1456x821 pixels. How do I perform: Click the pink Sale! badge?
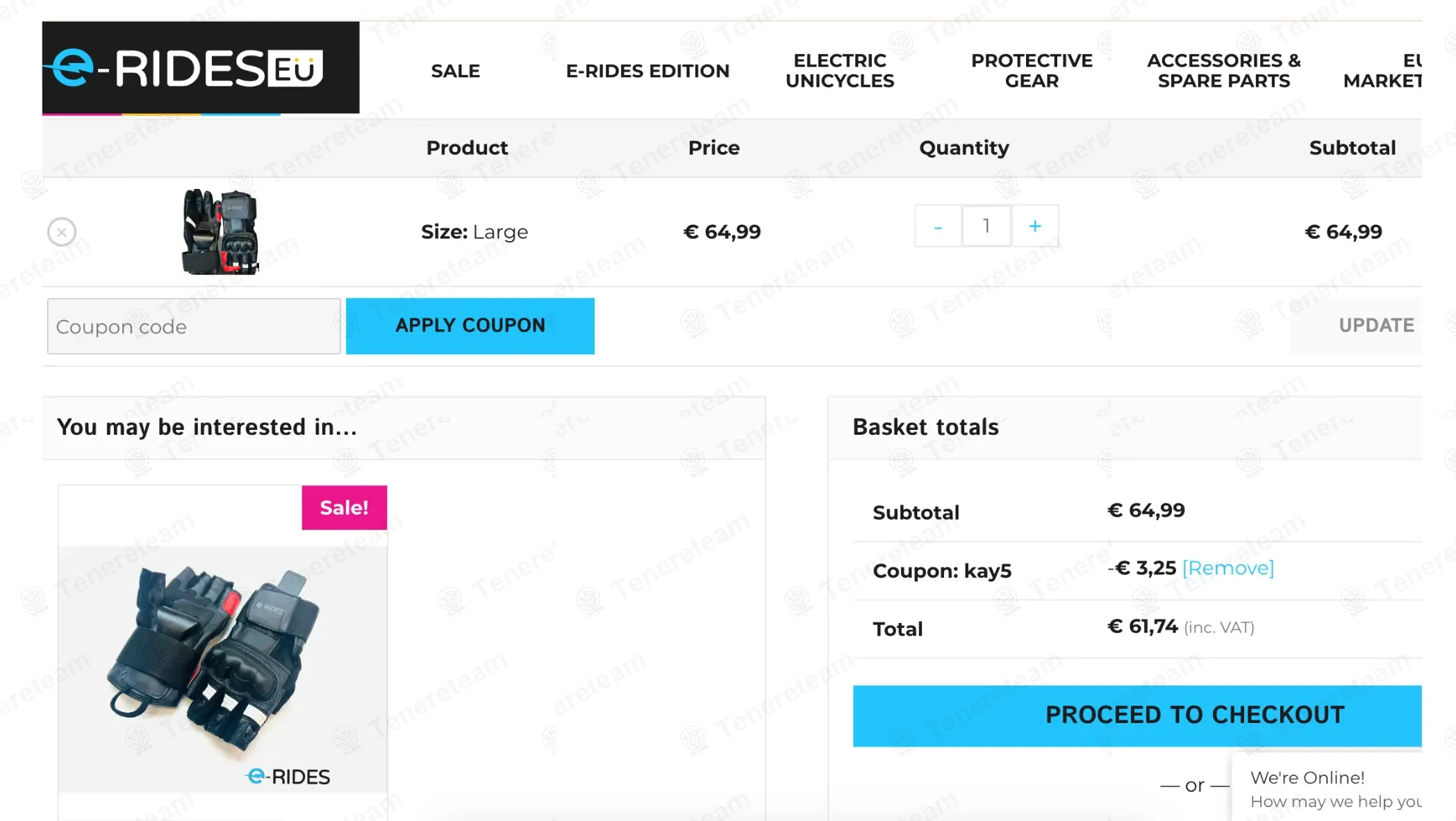coord(344,508)
